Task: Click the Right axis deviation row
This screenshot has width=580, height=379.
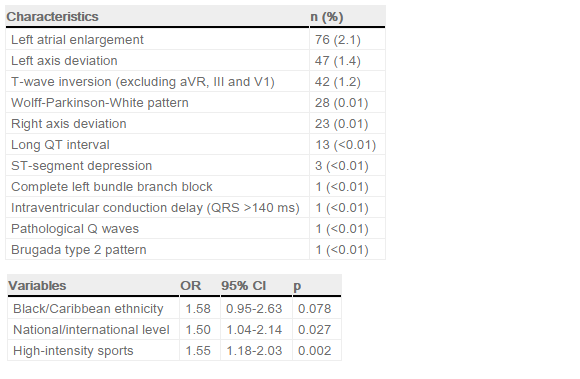Action: point(195,123)
